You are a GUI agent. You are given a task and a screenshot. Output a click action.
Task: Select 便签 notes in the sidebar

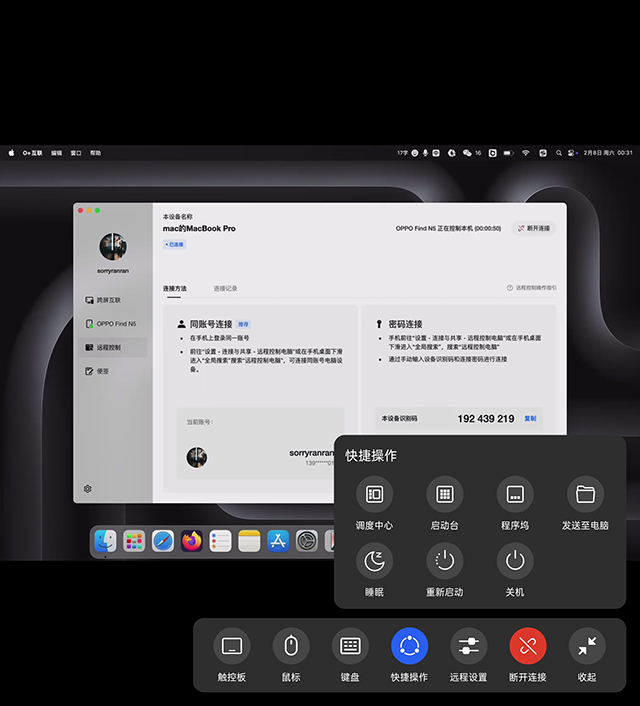point(113,371)
